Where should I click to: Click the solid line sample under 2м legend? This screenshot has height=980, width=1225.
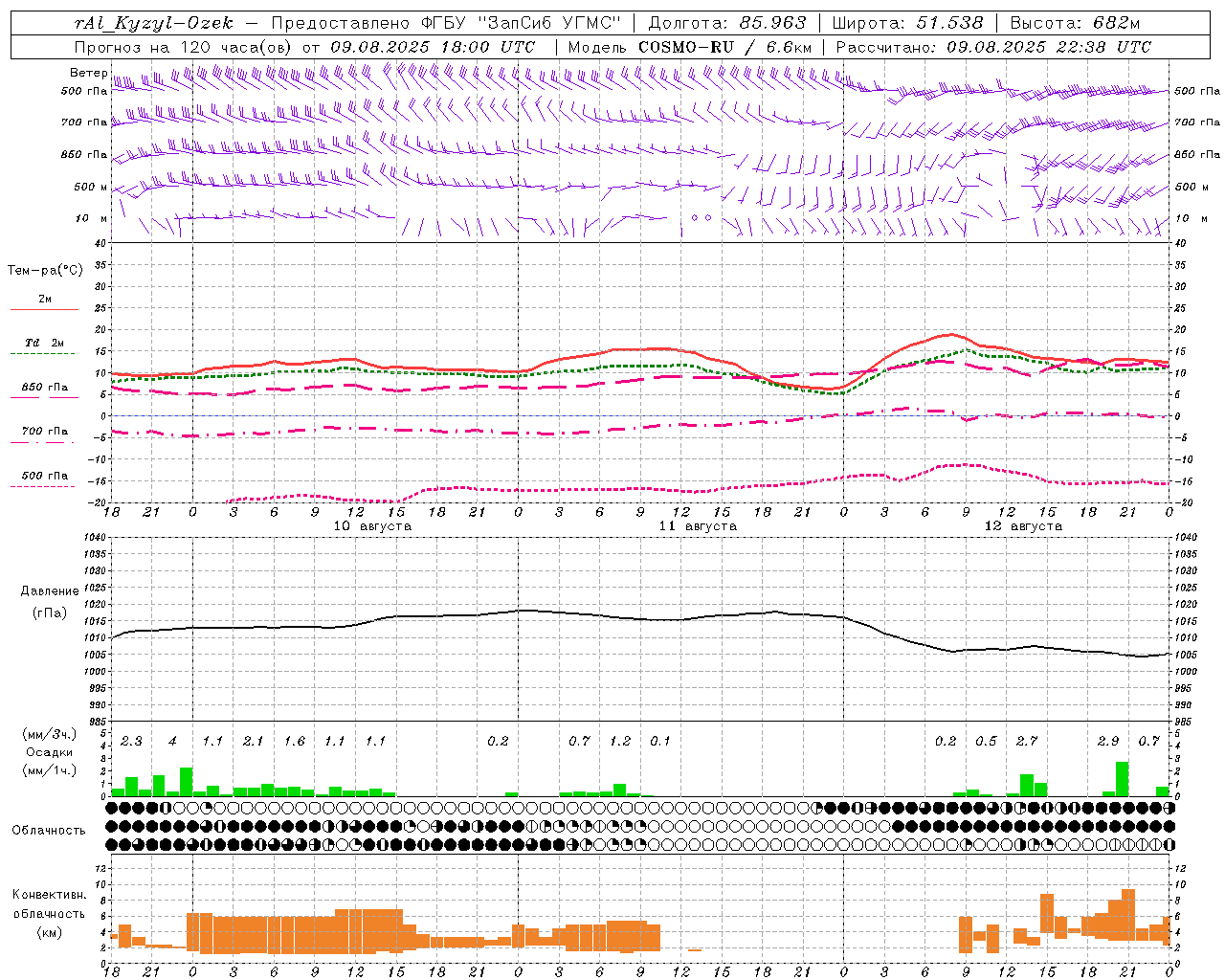(44, 310)
